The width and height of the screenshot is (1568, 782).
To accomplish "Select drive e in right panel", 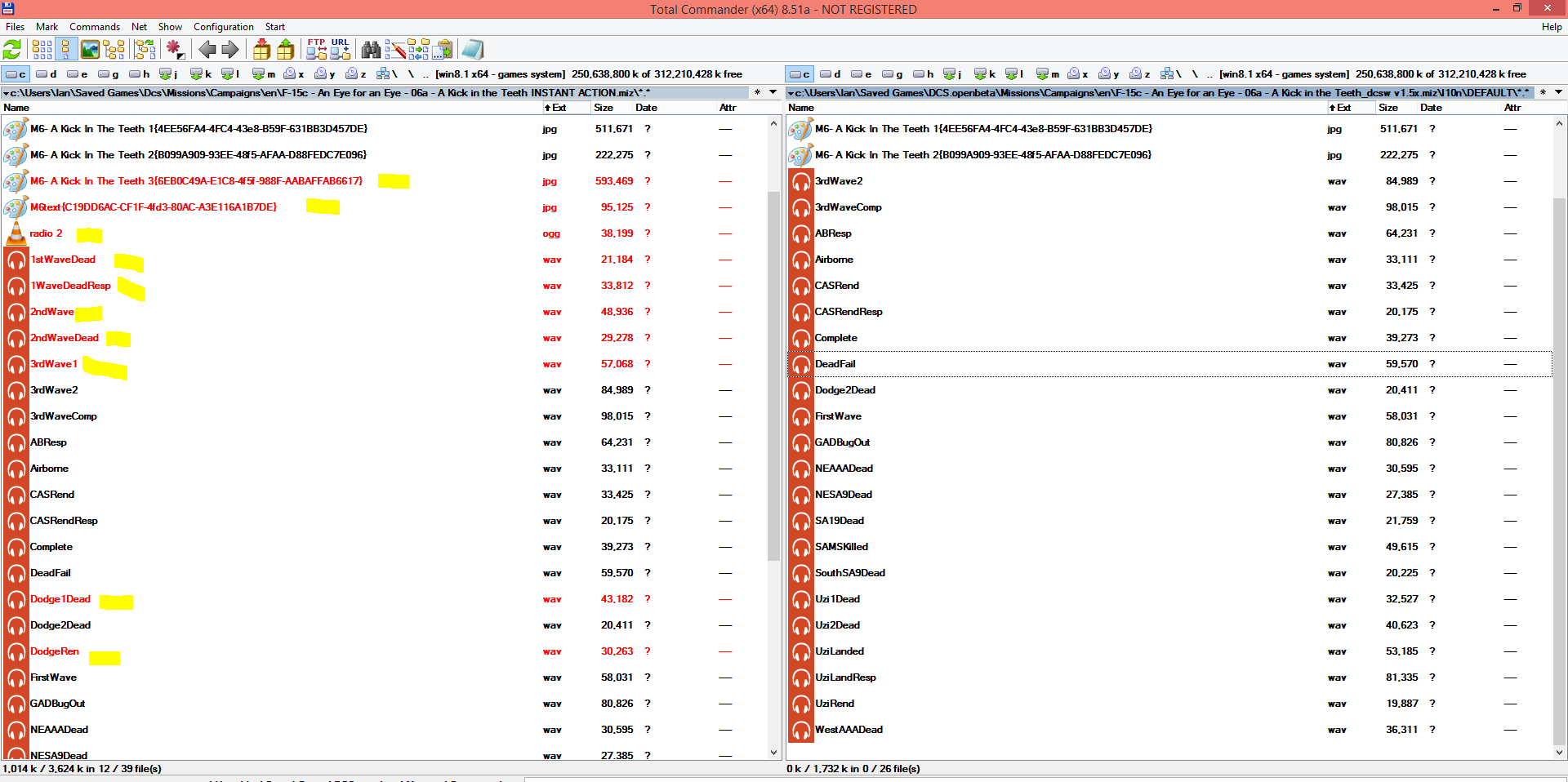I will 861,74.
